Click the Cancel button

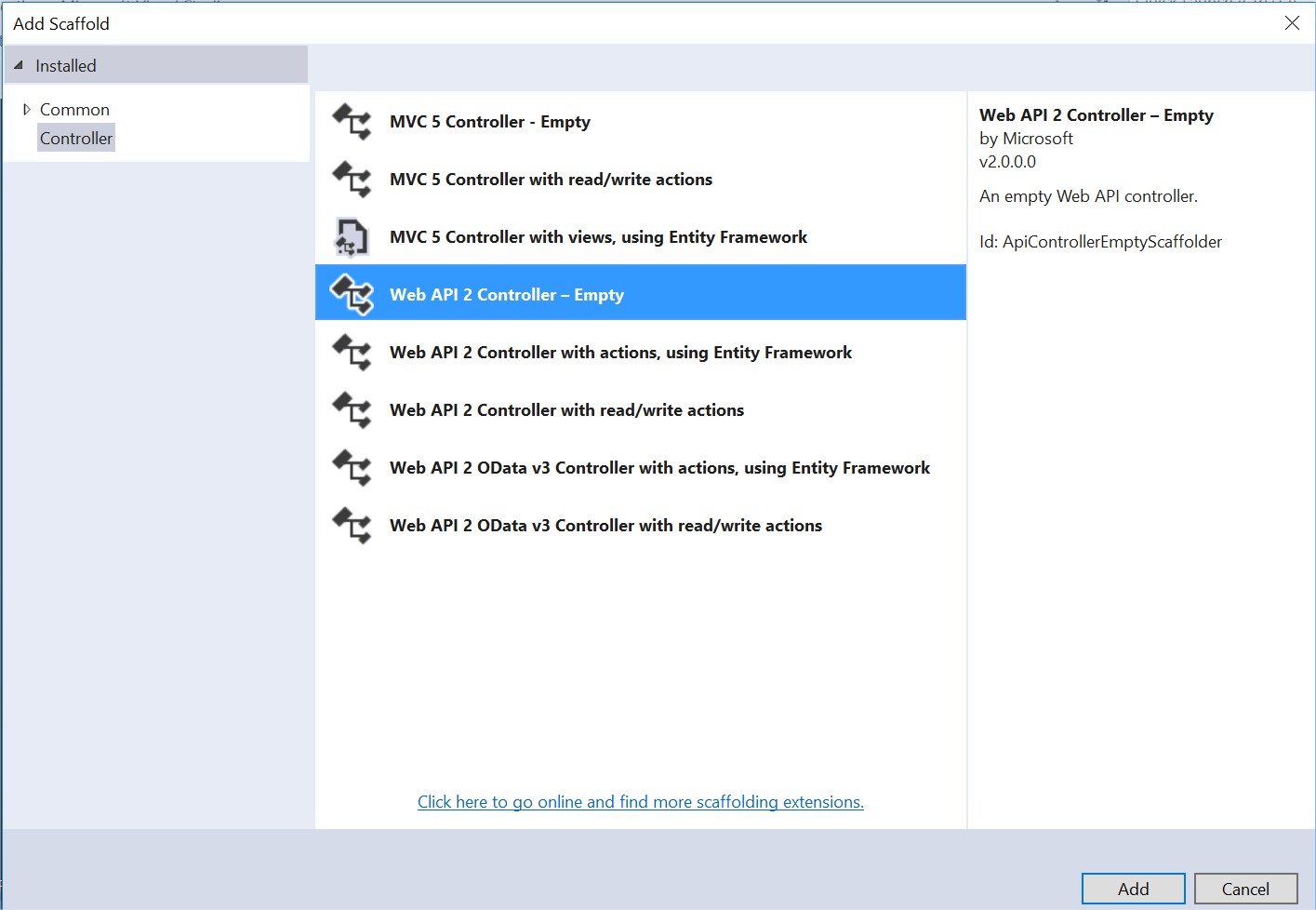[x=1246, y=889]
